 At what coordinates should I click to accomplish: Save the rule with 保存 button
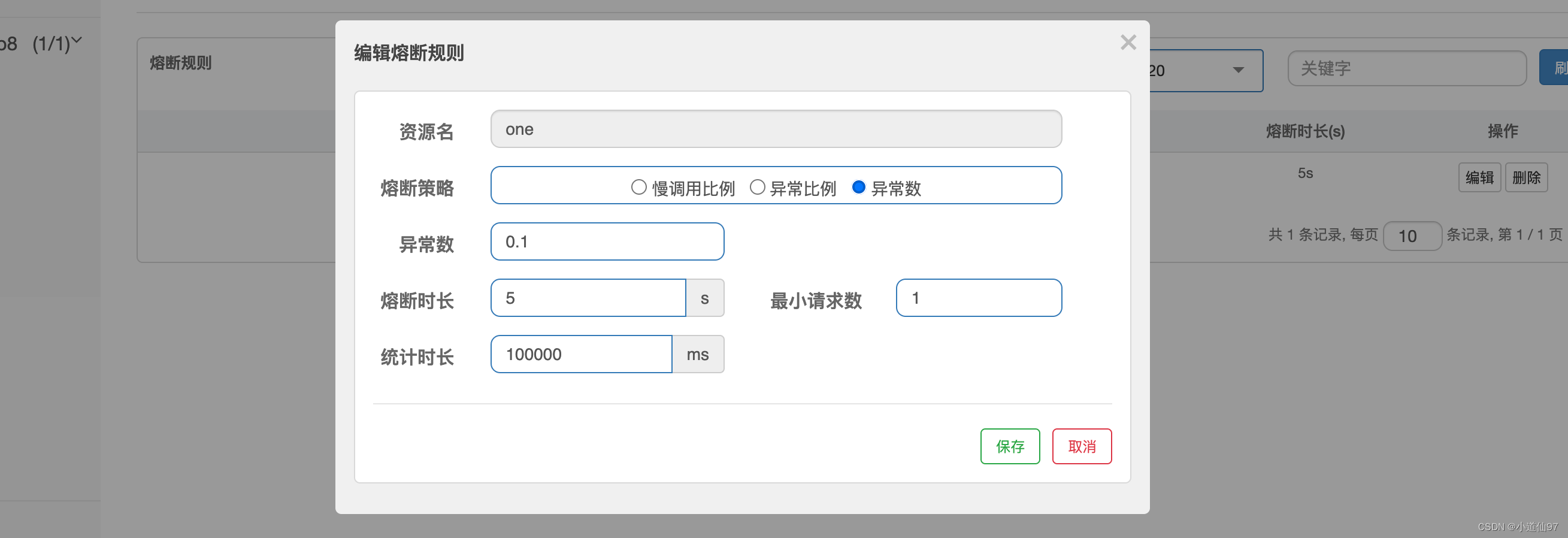[x=1010, y=447]
